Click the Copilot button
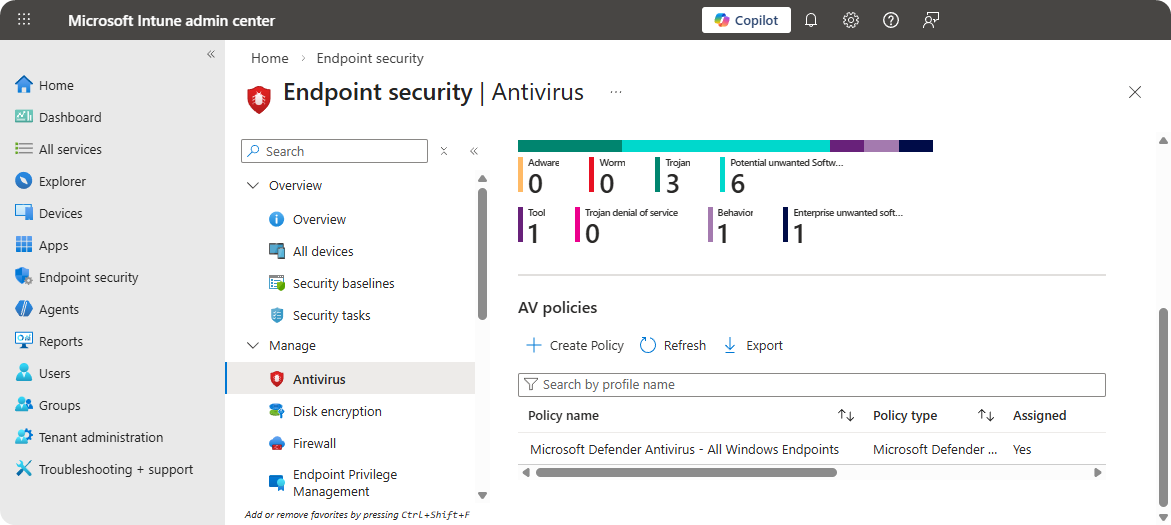This screenshot has width=1171, height=525. pos(746,20)
